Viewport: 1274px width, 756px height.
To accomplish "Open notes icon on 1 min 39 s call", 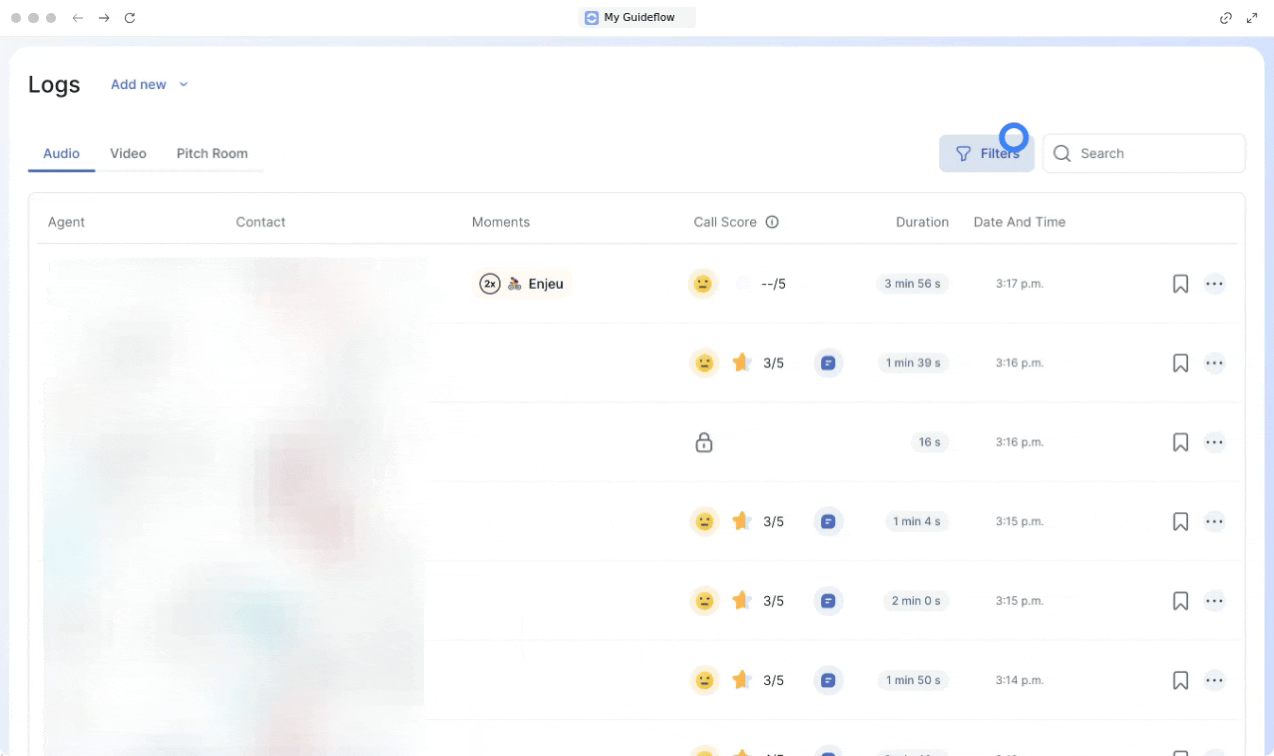I will click(828, 363).
